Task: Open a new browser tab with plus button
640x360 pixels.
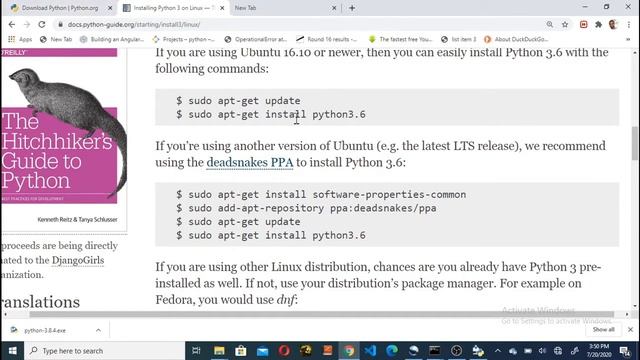Action: pos(352,8)
